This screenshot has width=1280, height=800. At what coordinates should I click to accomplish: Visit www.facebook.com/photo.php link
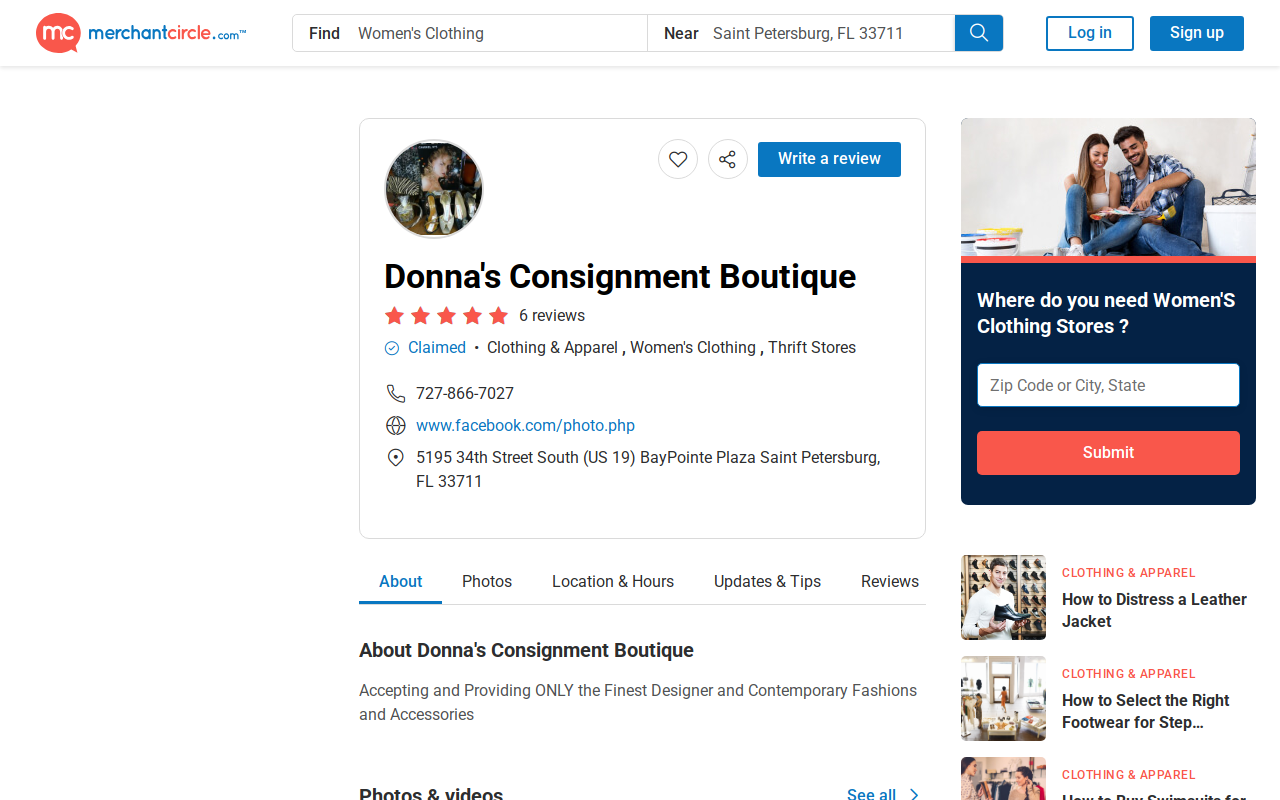pyautogui.click(x=525, y=425)
